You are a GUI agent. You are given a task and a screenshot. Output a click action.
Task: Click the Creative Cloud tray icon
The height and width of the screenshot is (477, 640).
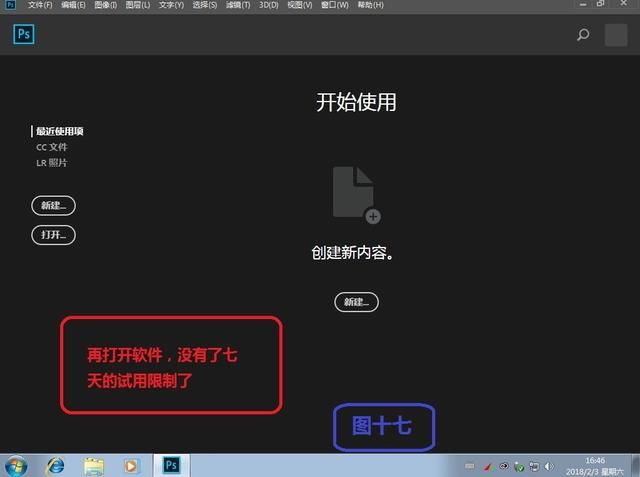(504, 466)
